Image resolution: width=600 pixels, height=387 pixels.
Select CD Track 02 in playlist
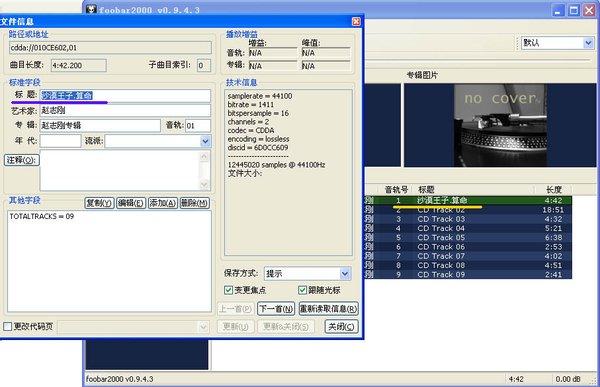[x=468, y=210]
